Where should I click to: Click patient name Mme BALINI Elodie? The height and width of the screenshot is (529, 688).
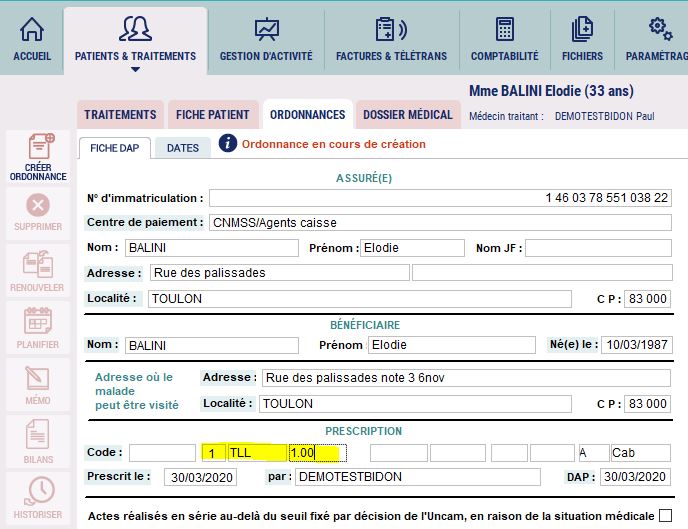point(552,91)
